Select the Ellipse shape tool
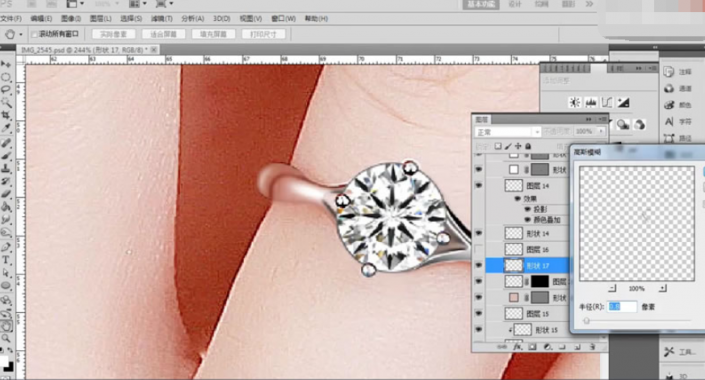This screenshot has height=380, width=705. [x=6, y=286]
